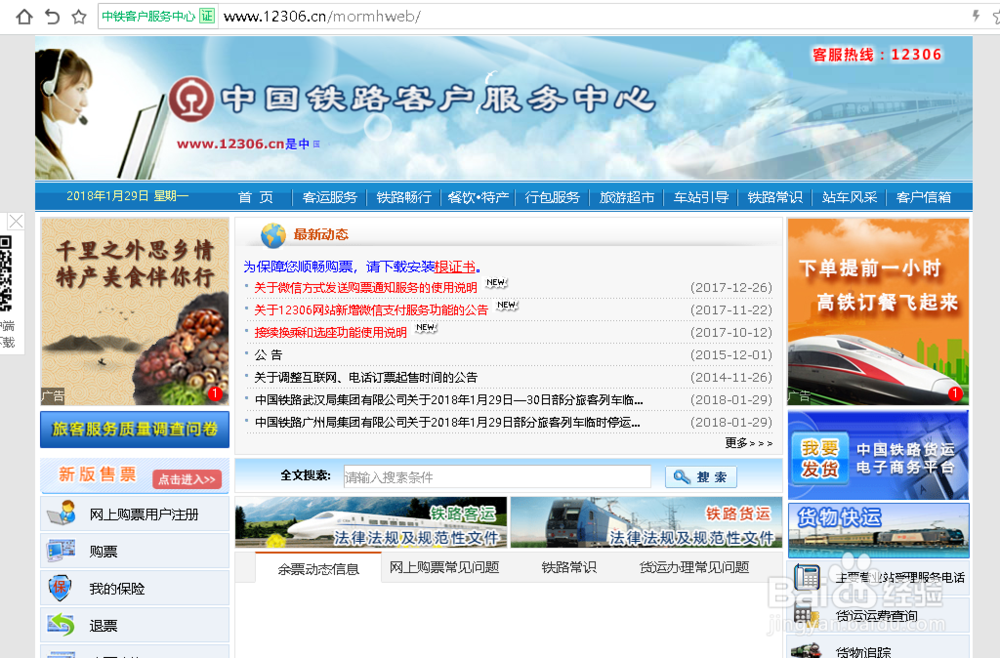Click the 千里之外思乡情 specialty food ad
Image resolution: width=1000 pixels, height=658 pixels.
pos(135,311)
